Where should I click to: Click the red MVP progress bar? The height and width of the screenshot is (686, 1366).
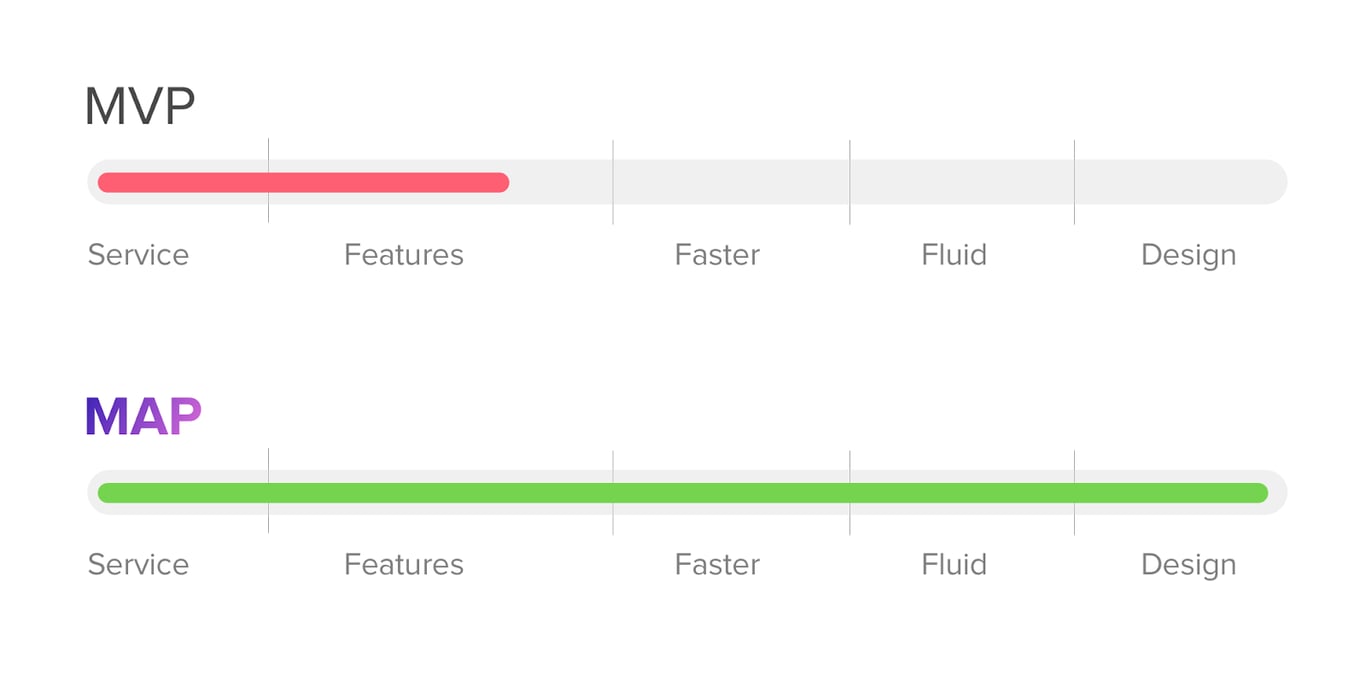point(303,182)
